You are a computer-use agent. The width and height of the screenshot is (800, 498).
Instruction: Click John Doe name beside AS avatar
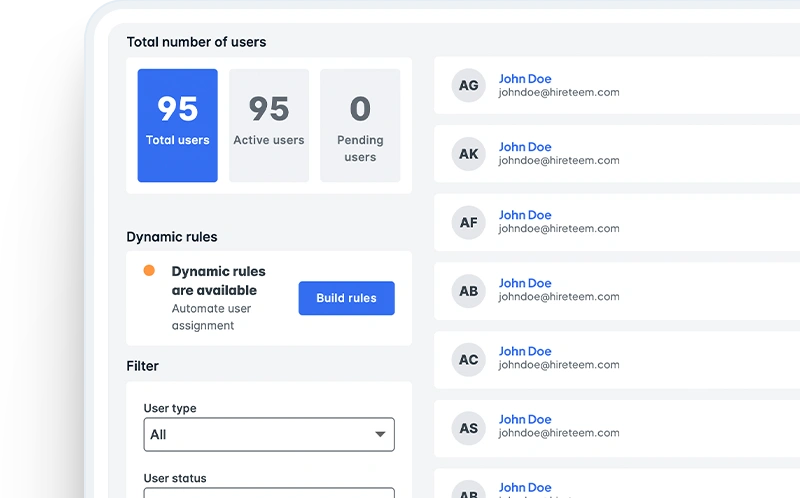coord(525,419)
